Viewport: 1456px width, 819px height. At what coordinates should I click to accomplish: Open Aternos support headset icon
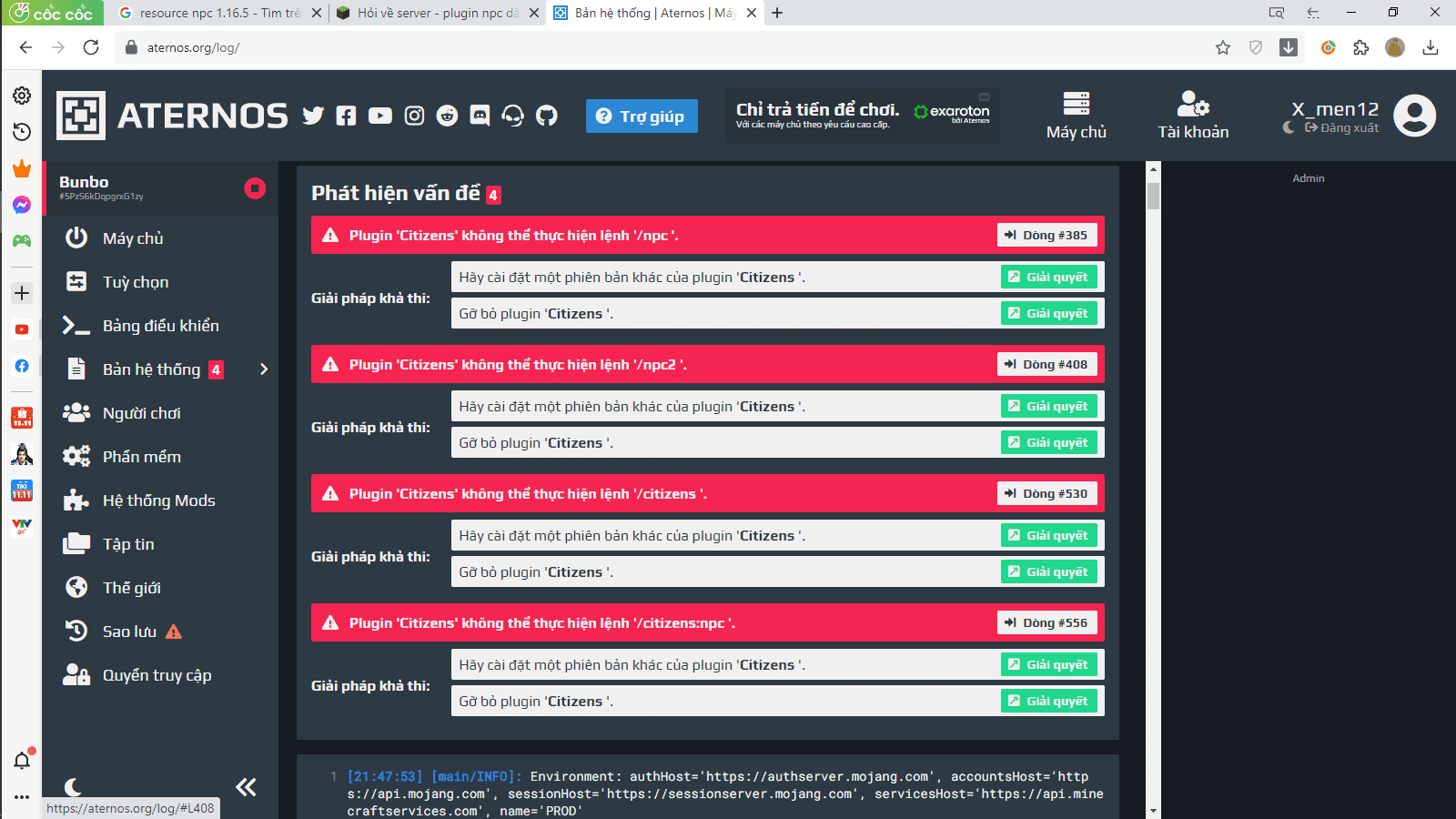pos(513,116)
